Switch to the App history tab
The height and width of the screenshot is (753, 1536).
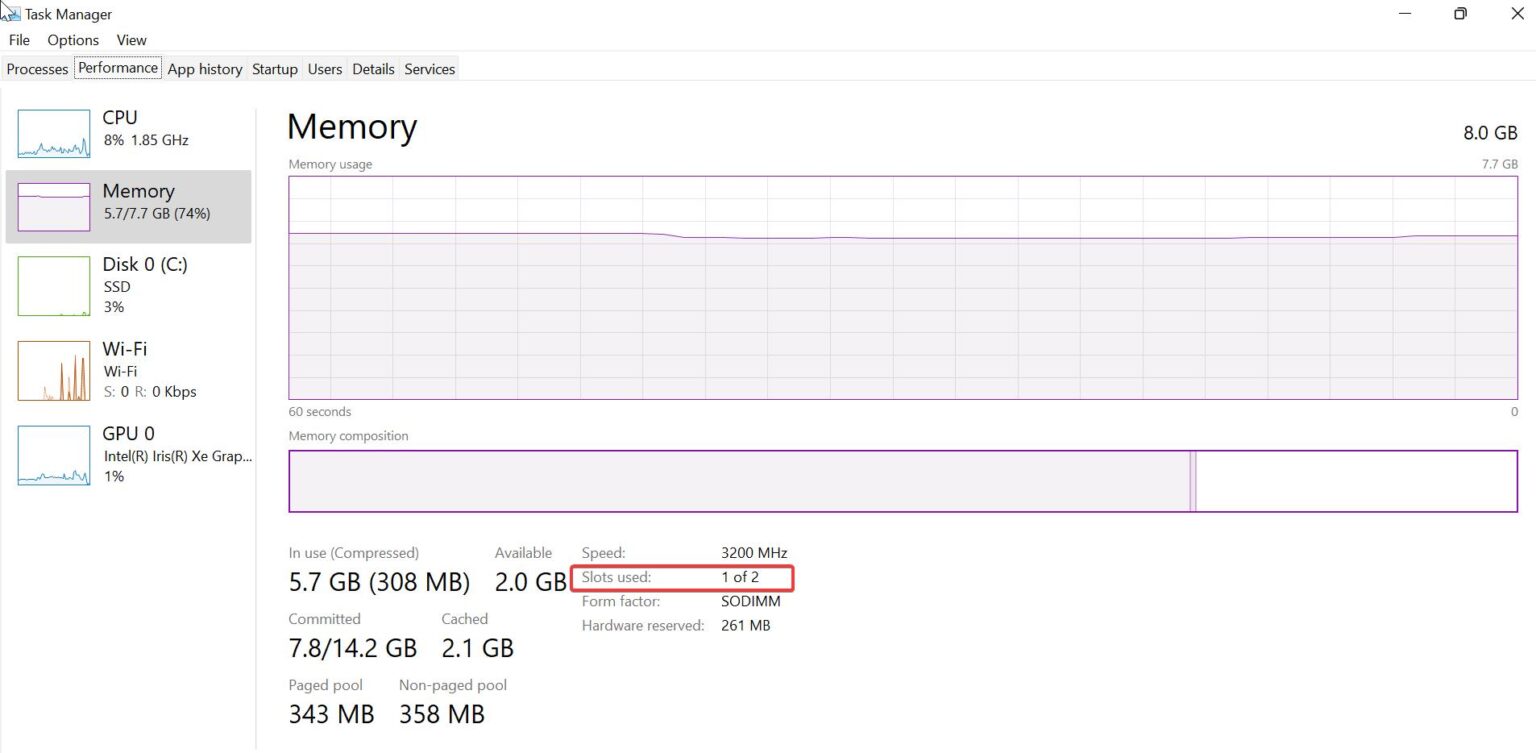[x=205, y=69]
